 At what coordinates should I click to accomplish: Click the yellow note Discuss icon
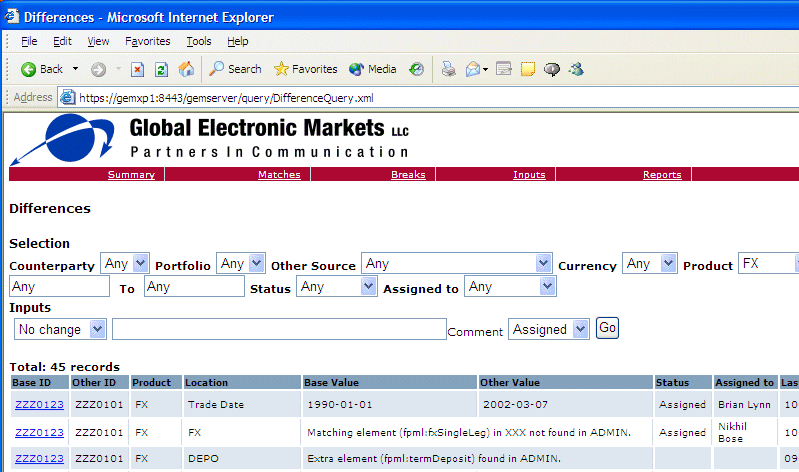click(x=528, y=69)
